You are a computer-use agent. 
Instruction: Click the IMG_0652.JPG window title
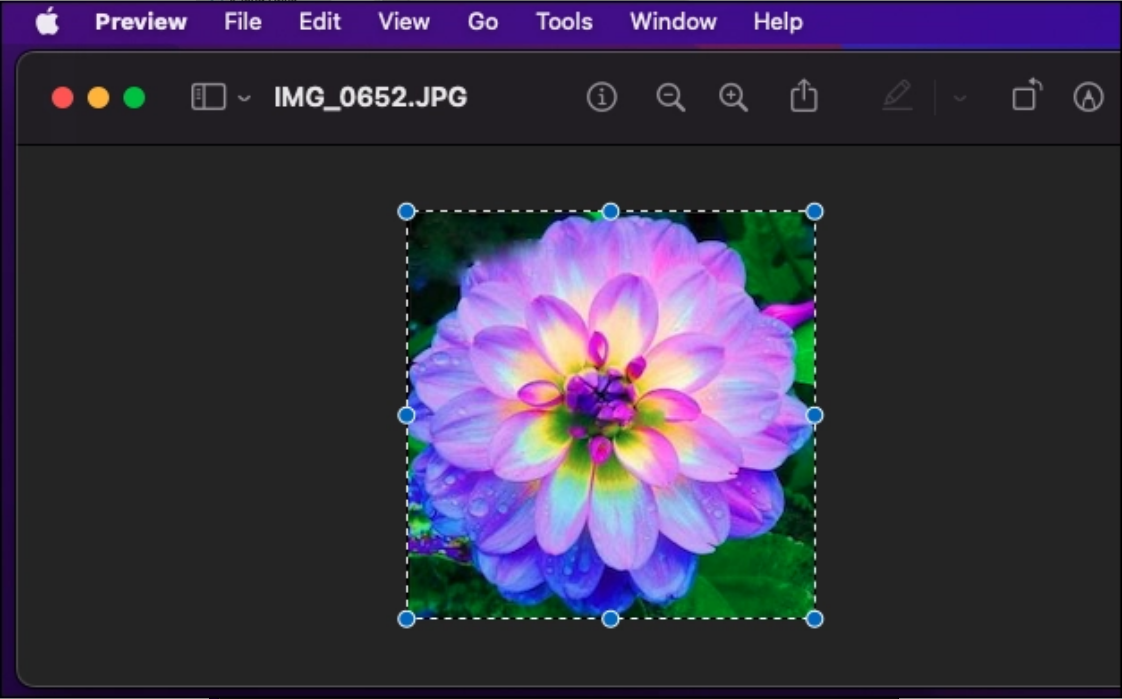(370, 97)
